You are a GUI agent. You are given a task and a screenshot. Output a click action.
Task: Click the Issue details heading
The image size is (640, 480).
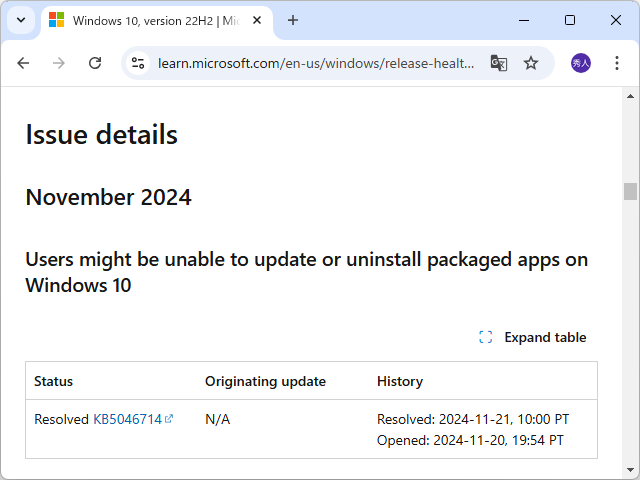102,134
